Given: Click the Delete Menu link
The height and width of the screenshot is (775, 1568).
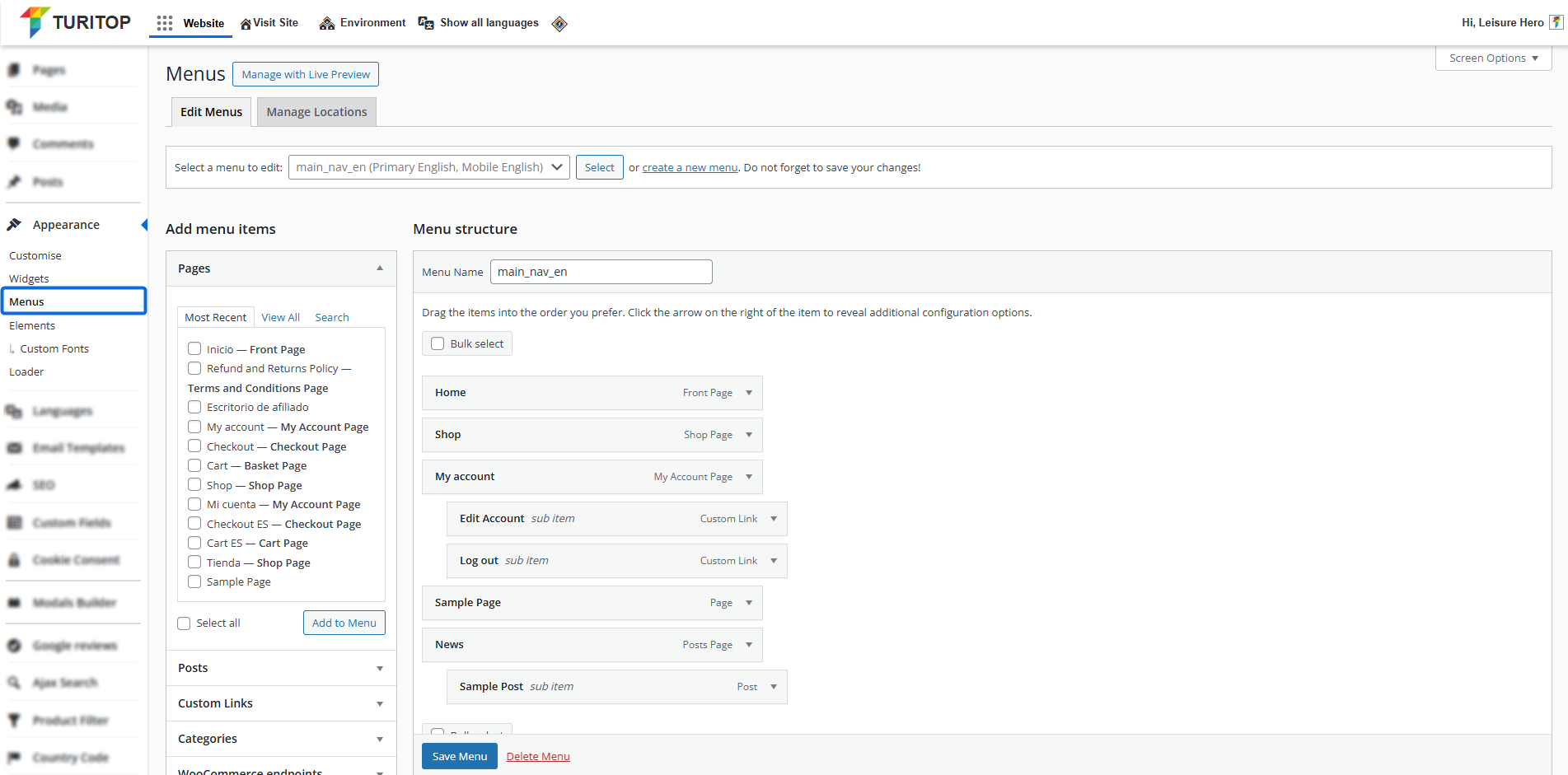Looking at the screenshot, I should 538,756.
